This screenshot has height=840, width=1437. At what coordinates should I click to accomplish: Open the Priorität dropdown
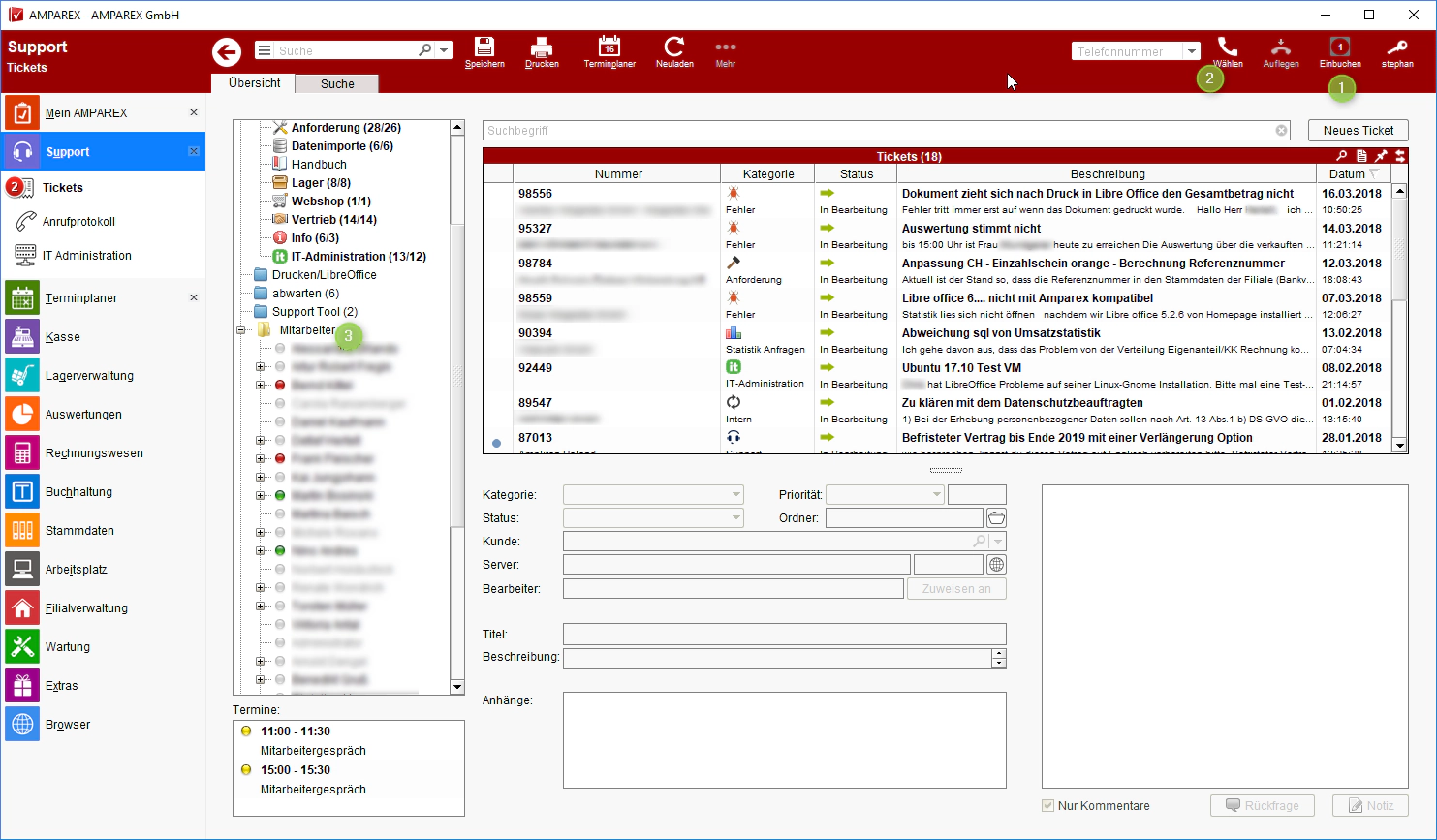pos(936,495)
